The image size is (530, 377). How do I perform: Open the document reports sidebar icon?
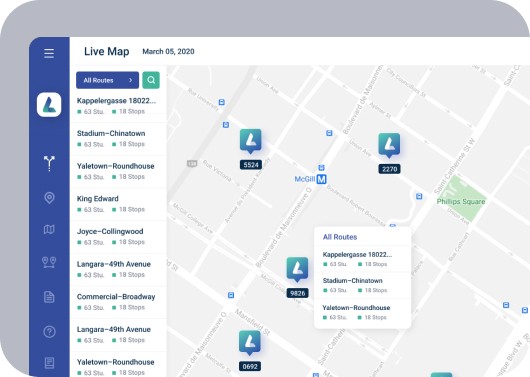[x=49, y=297]
